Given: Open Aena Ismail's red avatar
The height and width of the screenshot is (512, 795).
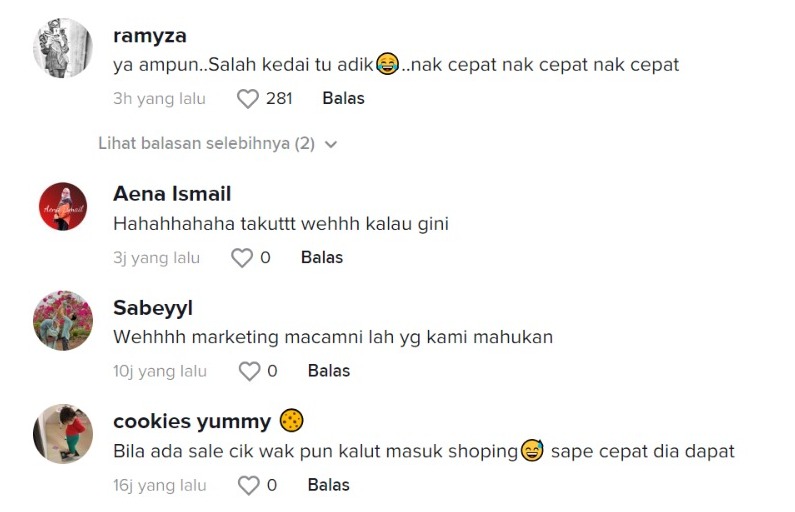Looking at the screenshot, I should pyautogui.click(x=63, y=206).
